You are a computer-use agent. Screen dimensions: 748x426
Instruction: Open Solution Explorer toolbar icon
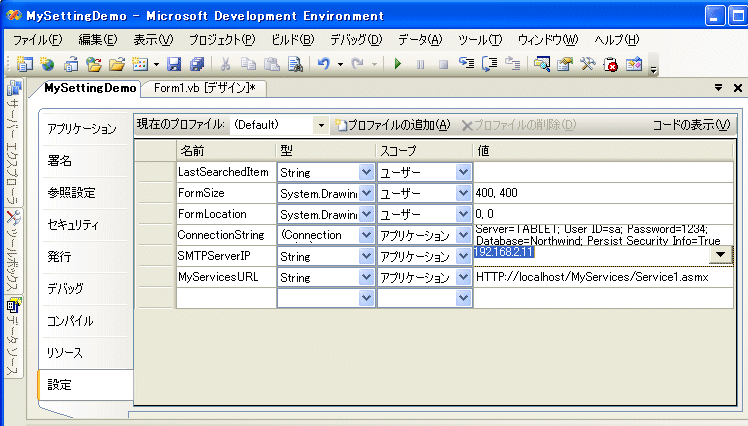[541, 64]
